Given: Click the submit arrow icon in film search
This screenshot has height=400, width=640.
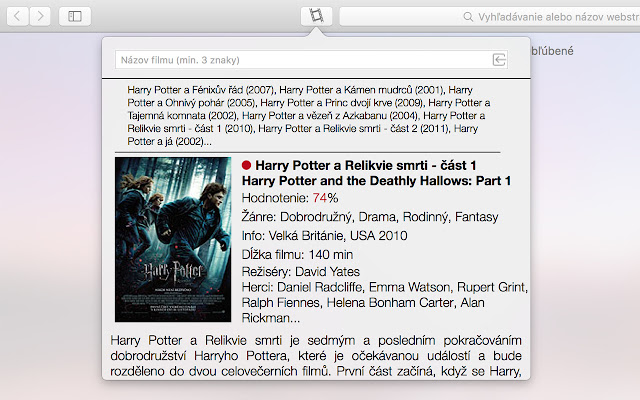Looking at the screenshot, I should click(x=499, y=60).
